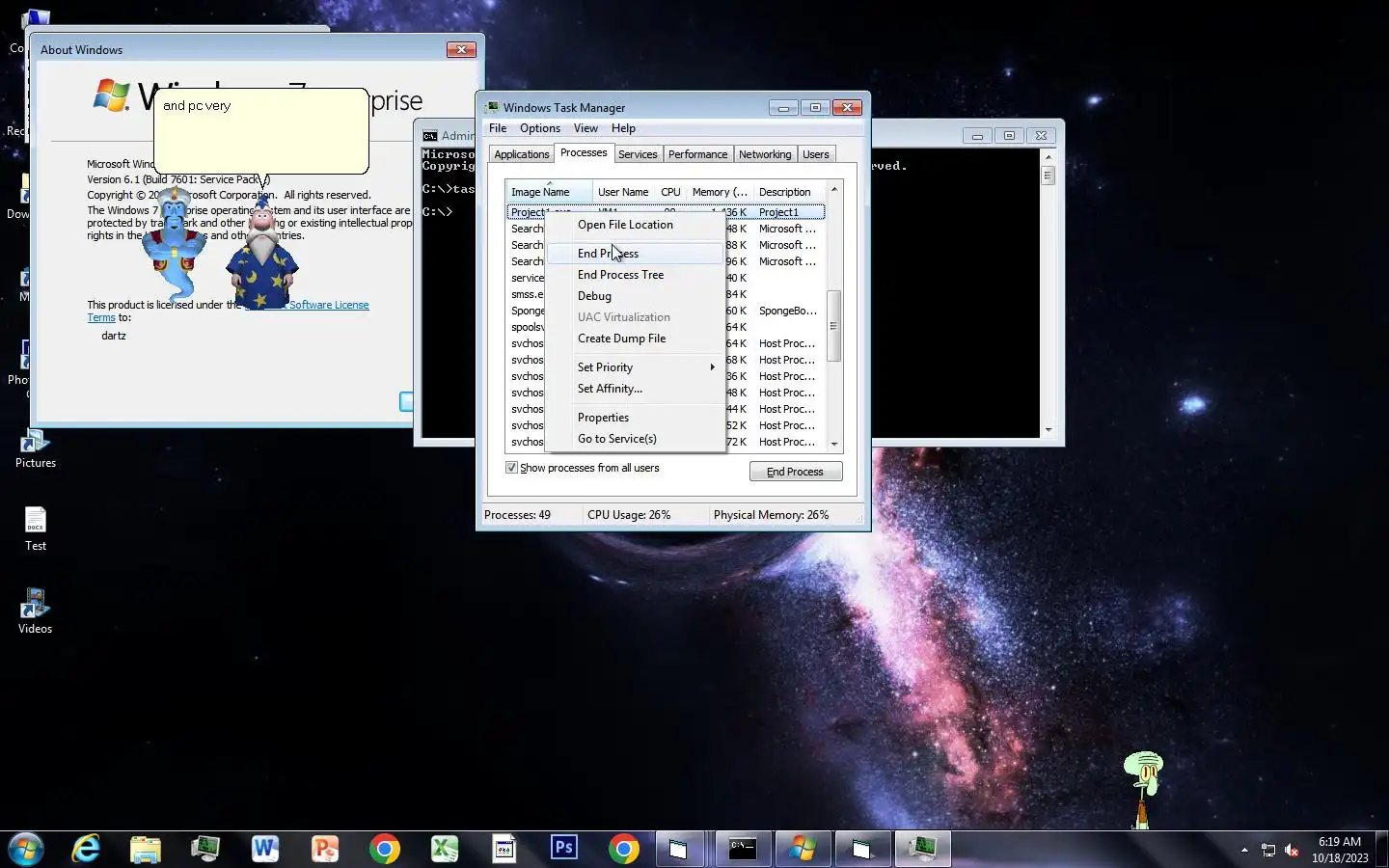Choose End Process Tree in context menu
1389x868 pixels.
635,275
